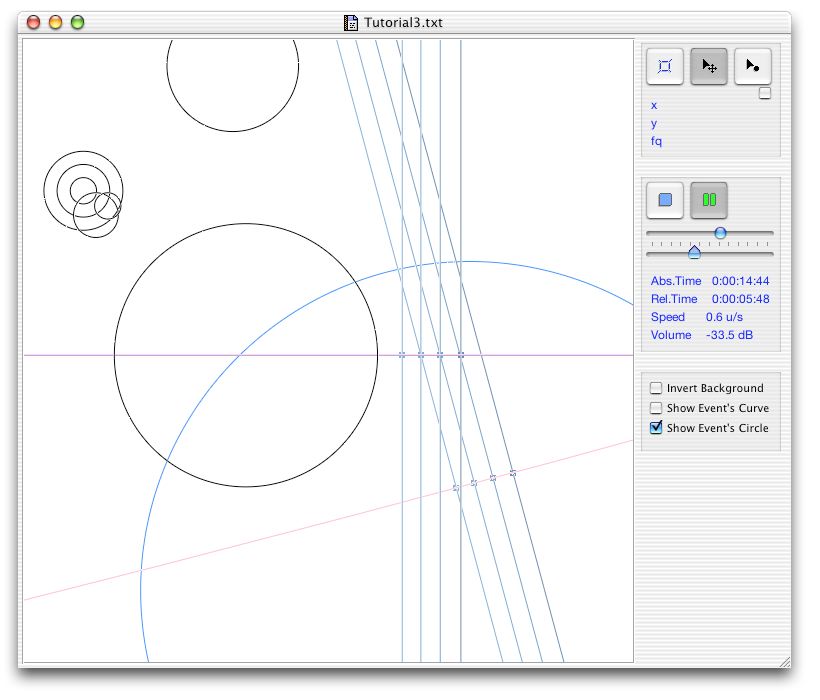The image size is (820, 700).
Task: Click the round knob on the upper slider
Action: tap(720, 233)
